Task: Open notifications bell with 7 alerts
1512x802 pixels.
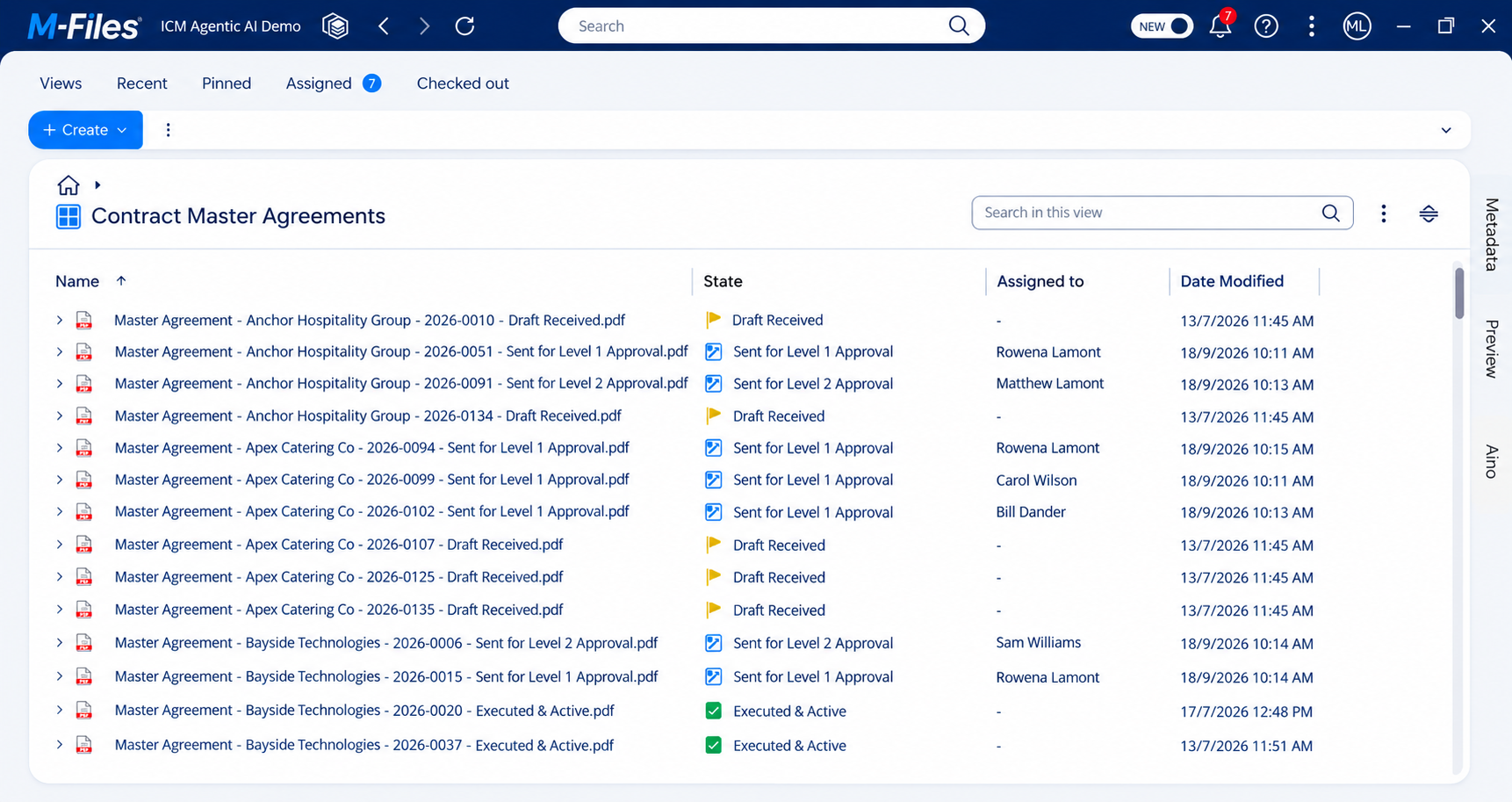Action: point(1221,25)
